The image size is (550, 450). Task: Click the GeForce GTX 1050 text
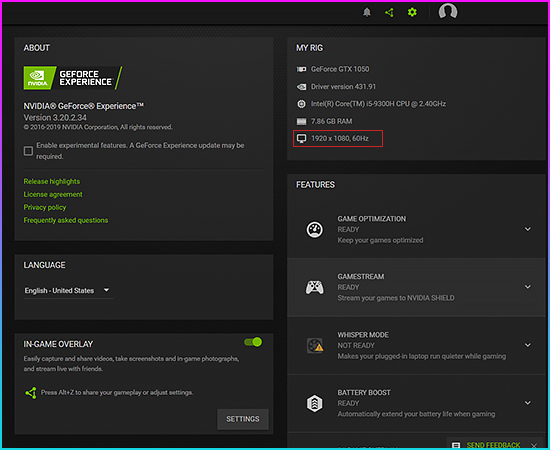(340, 69)
